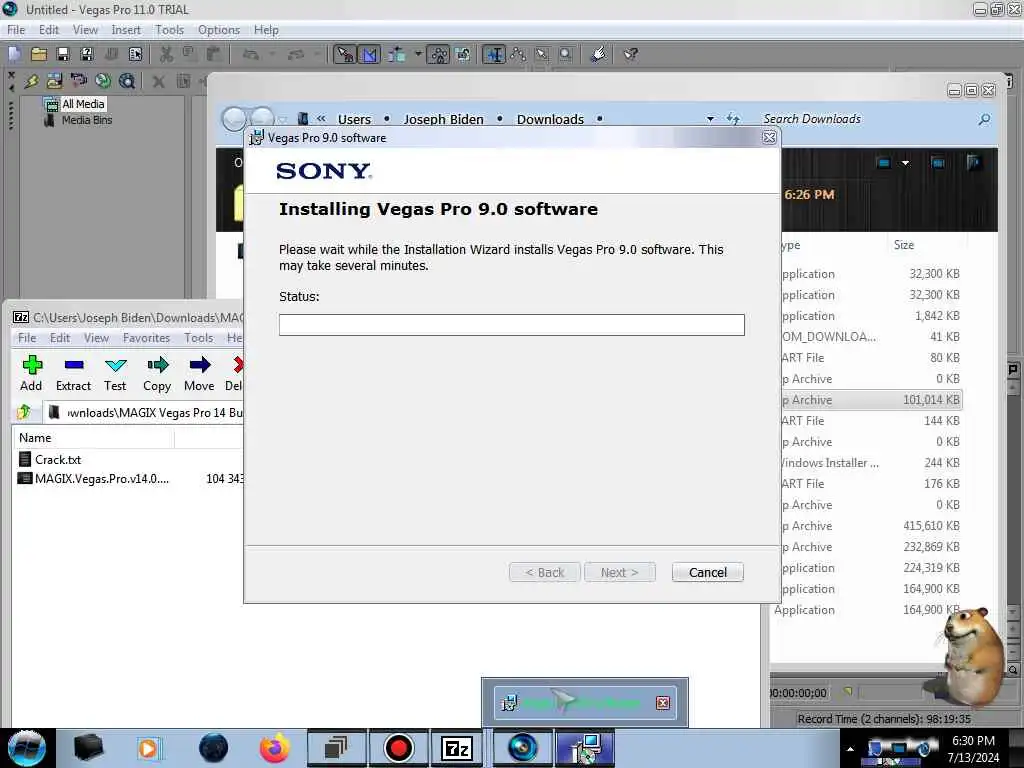This screenshot has height=768, width=1024.
Task: Click the Move button in 7-Zip
Action: [199, 374]
